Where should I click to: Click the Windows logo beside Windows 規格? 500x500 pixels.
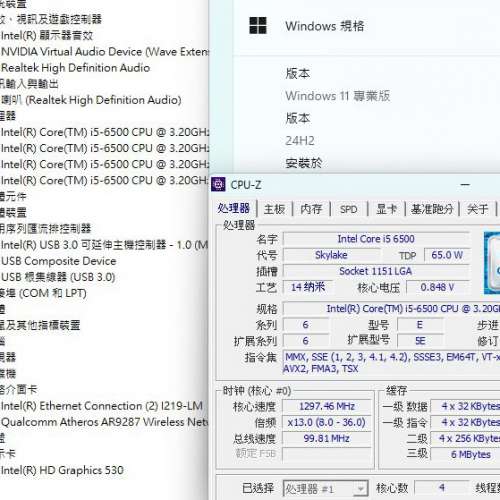(258, 26)
